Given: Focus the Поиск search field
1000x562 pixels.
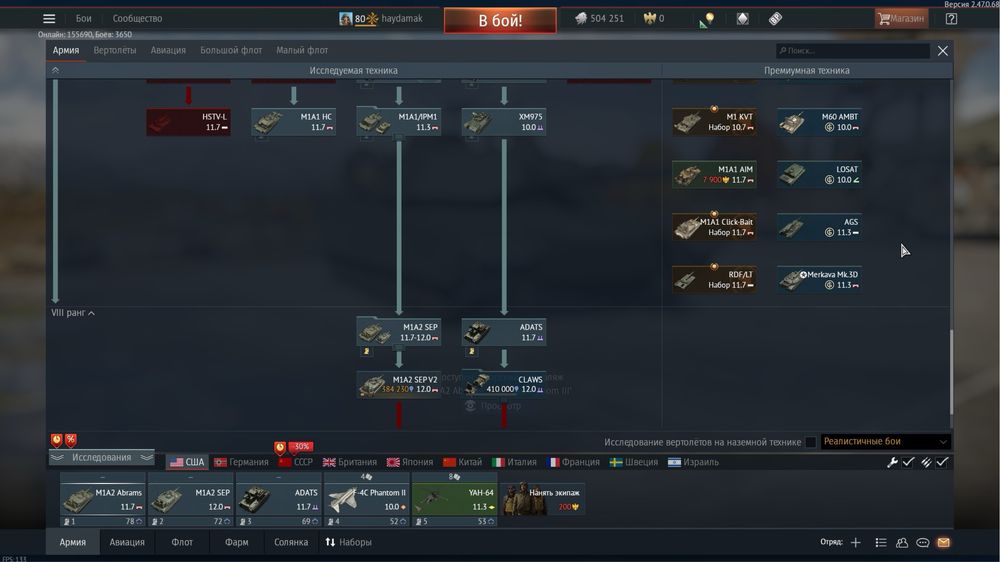Looking at the screenshot, I should click(x=853, y=50).
